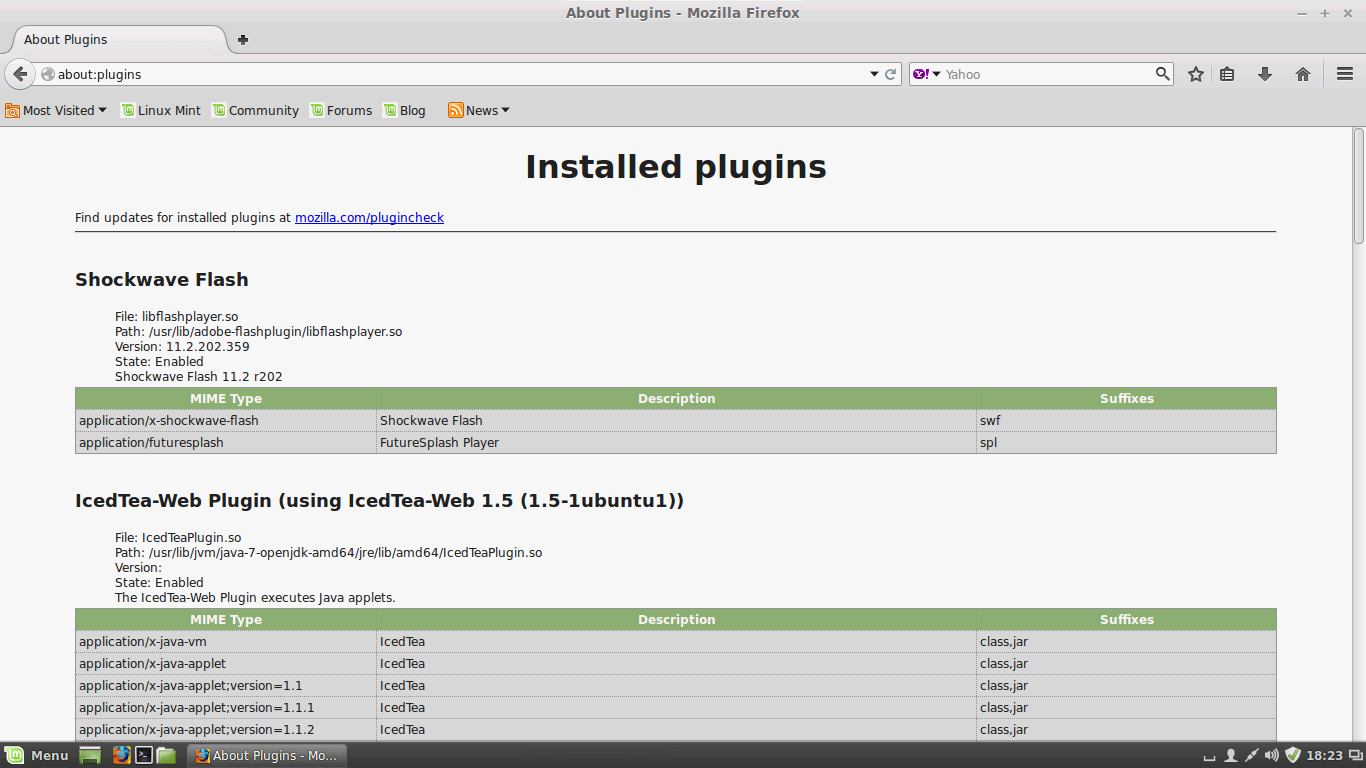Click the libflashplayer.so path line

pos(258,332)
